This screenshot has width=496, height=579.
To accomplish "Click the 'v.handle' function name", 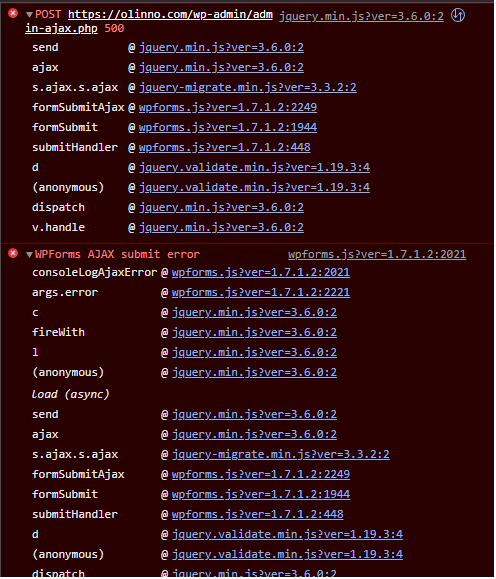I will [58, 227].
